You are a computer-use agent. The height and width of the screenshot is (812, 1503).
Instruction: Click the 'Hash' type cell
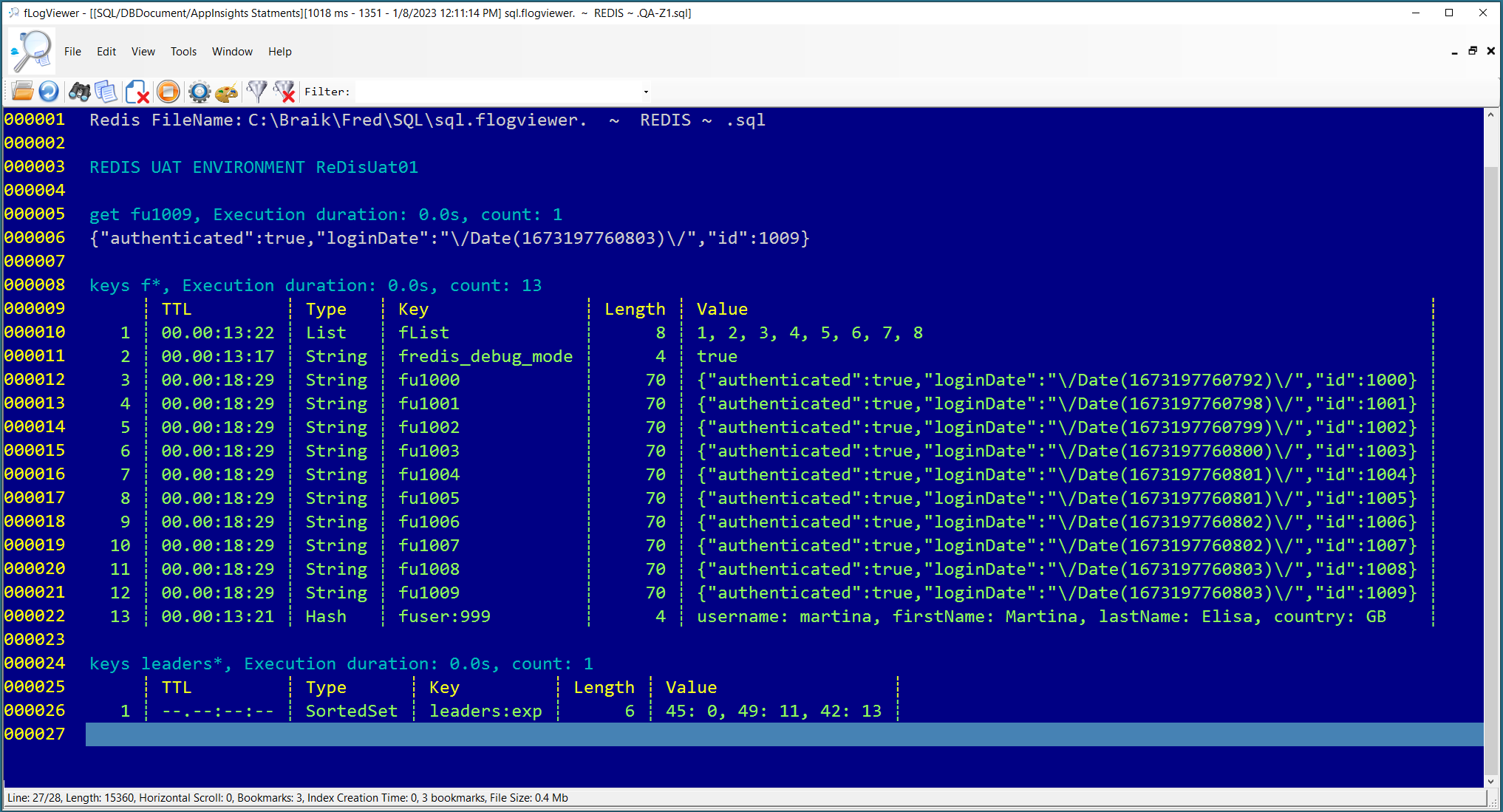click(326, 616)
